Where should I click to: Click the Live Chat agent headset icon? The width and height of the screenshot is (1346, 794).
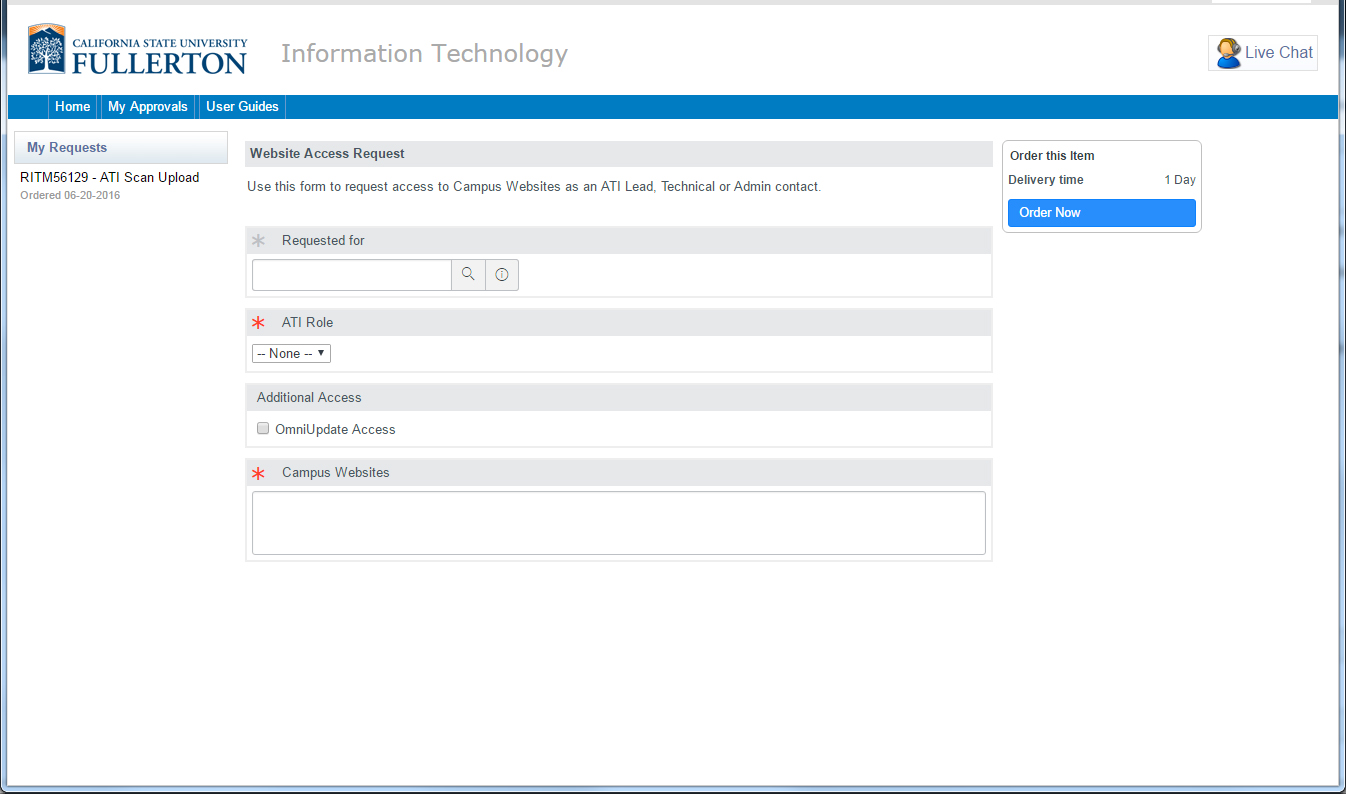point(1228,53)
